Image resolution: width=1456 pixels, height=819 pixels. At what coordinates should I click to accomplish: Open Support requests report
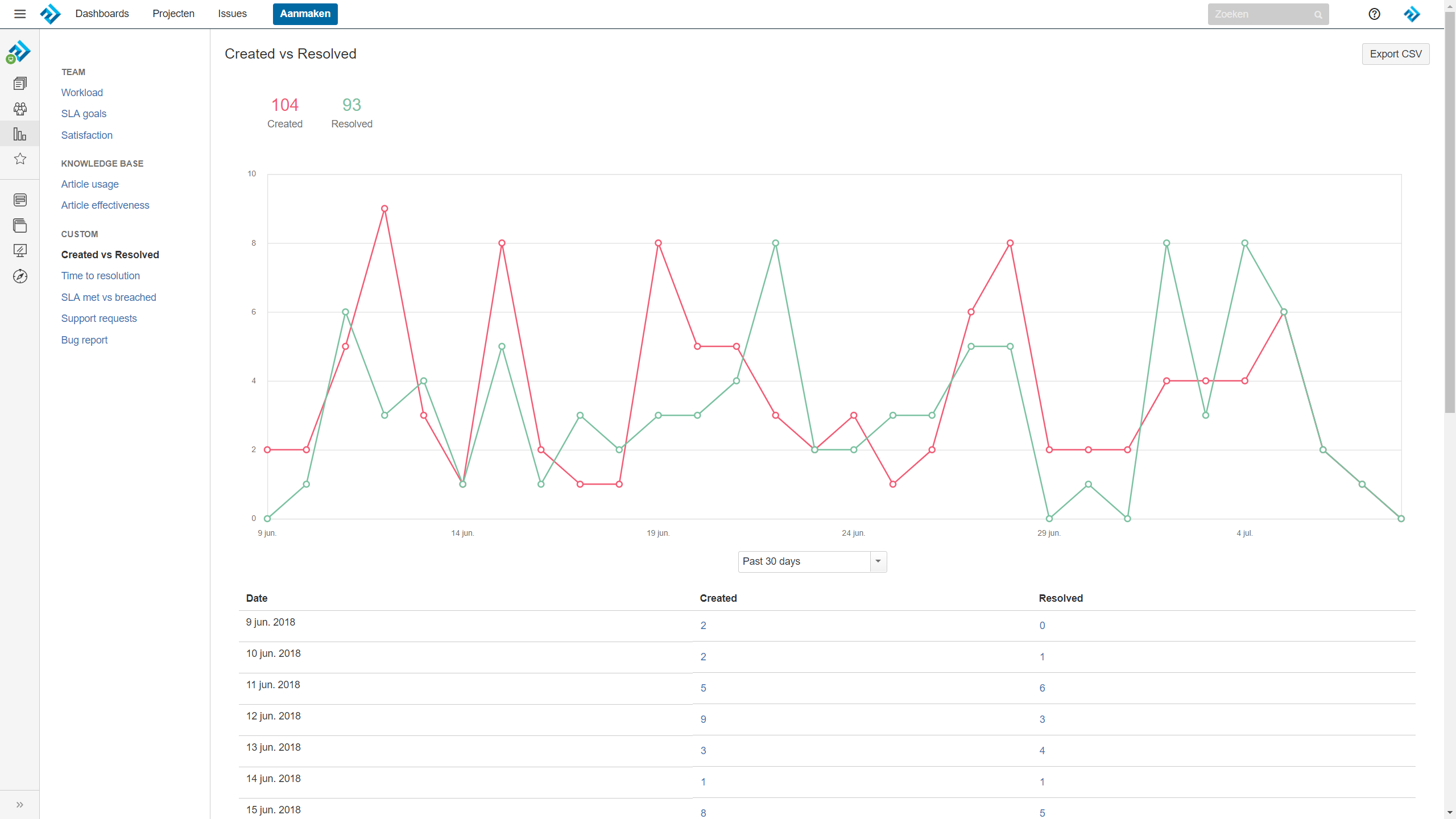(99, 318)
